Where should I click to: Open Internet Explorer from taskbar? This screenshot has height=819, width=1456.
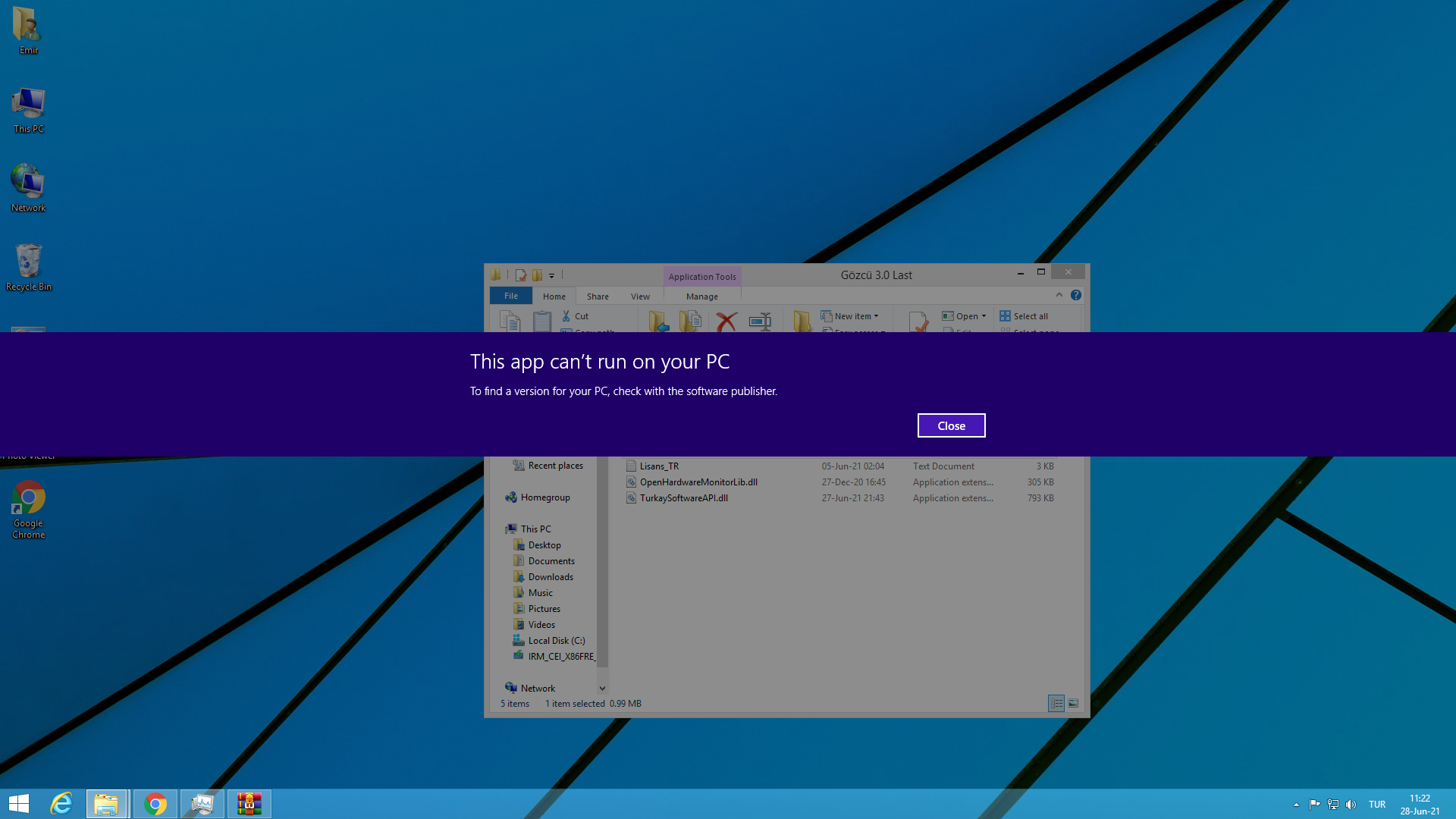(61, 804)
